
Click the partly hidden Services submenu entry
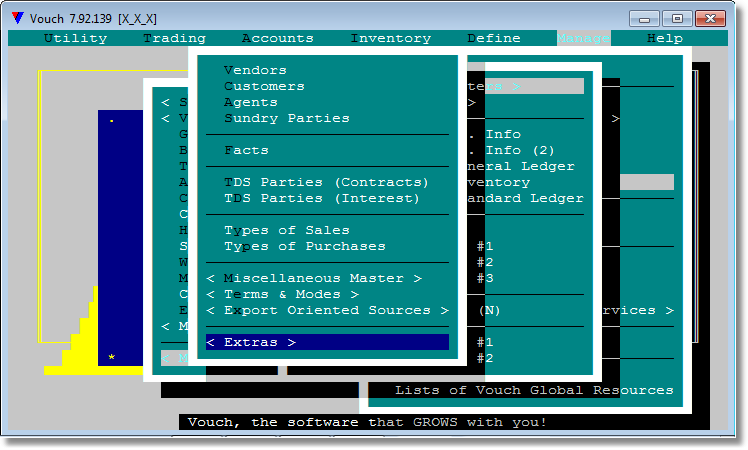click(638, 310)
